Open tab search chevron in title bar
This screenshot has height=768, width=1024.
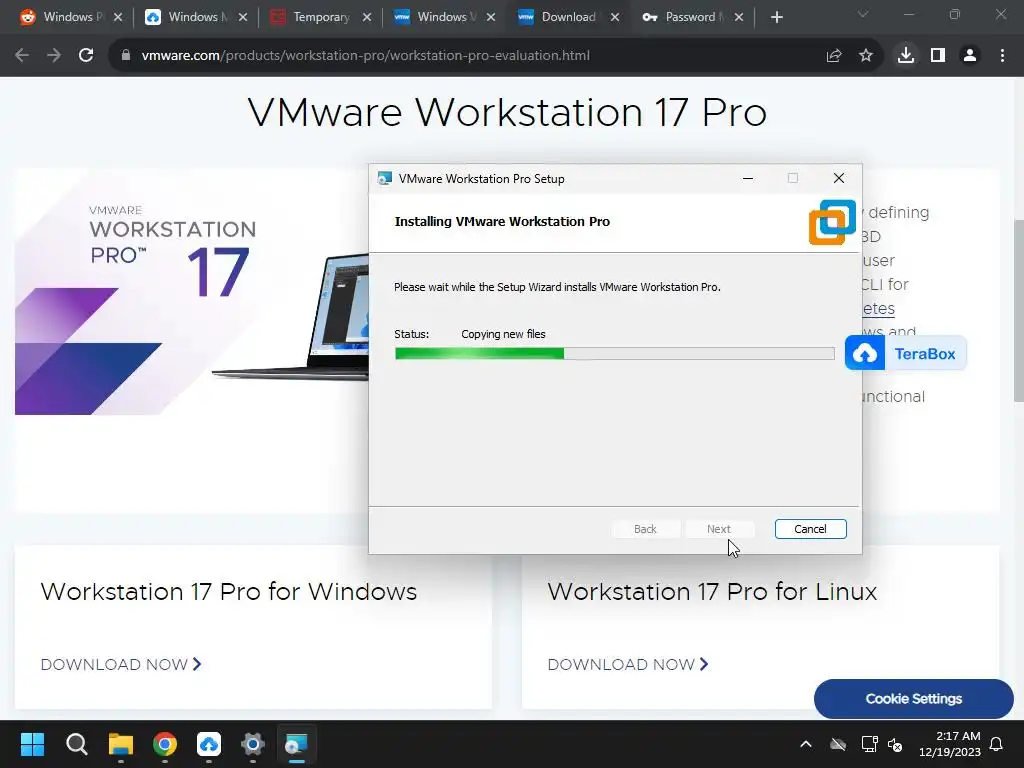(x=863, y=14)
